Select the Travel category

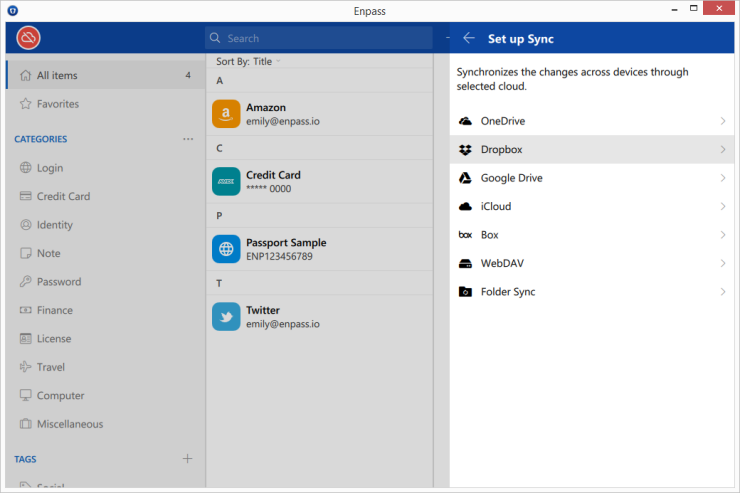click(106, 367)
